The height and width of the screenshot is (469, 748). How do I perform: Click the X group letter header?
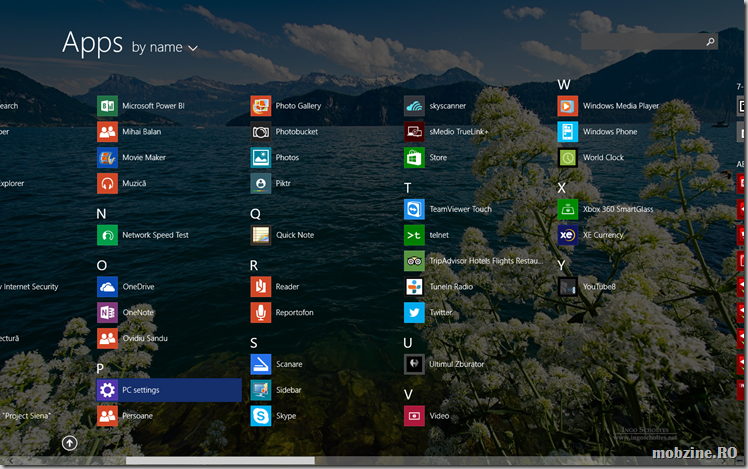[561, 188]
